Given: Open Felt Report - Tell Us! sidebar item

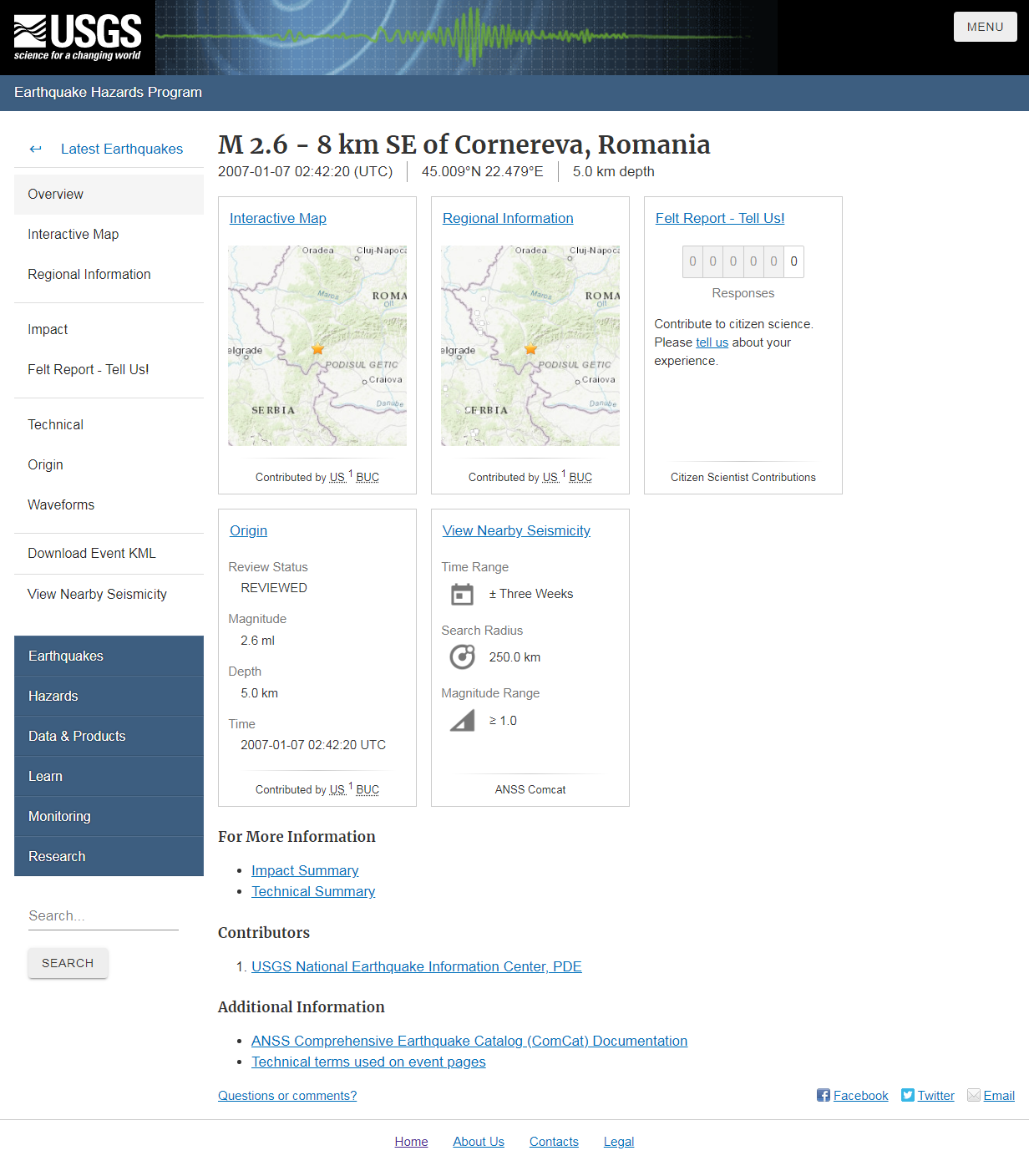Looking at the screenshot, I should click(109, 369).
